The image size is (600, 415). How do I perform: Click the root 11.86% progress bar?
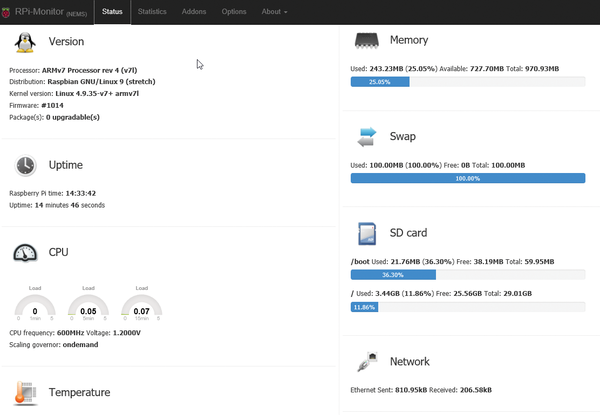tap(468, 307)
